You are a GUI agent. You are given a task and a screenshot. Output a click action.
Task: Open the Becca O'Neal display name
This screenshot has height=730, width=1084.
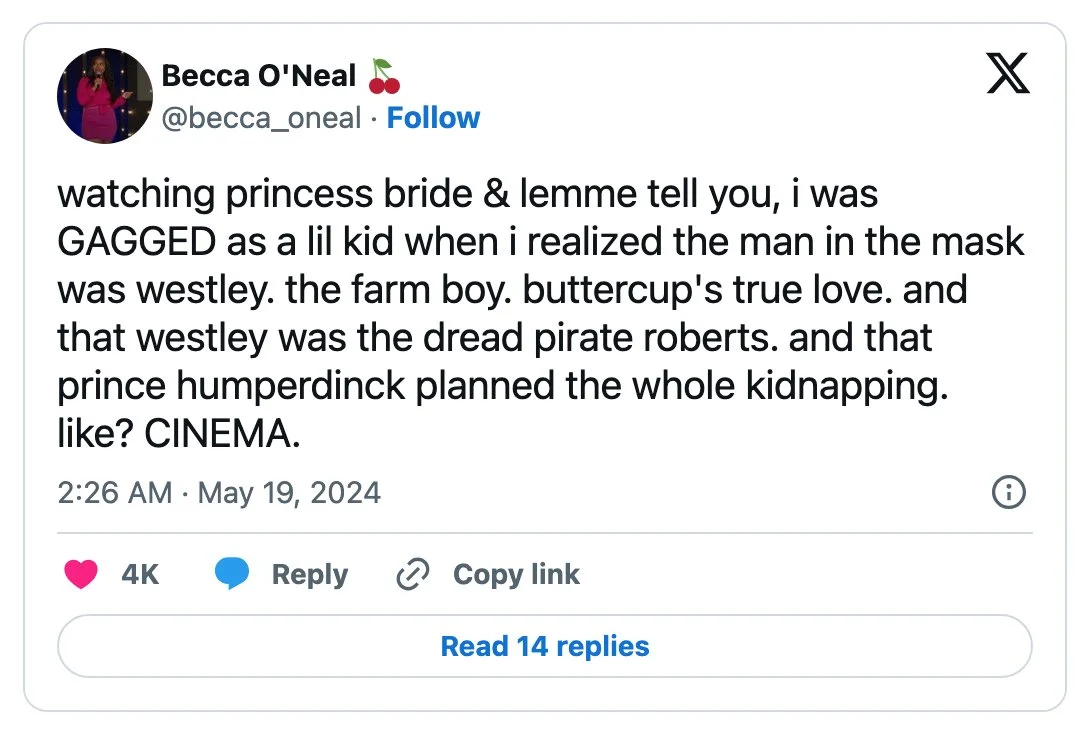point(259,76)
